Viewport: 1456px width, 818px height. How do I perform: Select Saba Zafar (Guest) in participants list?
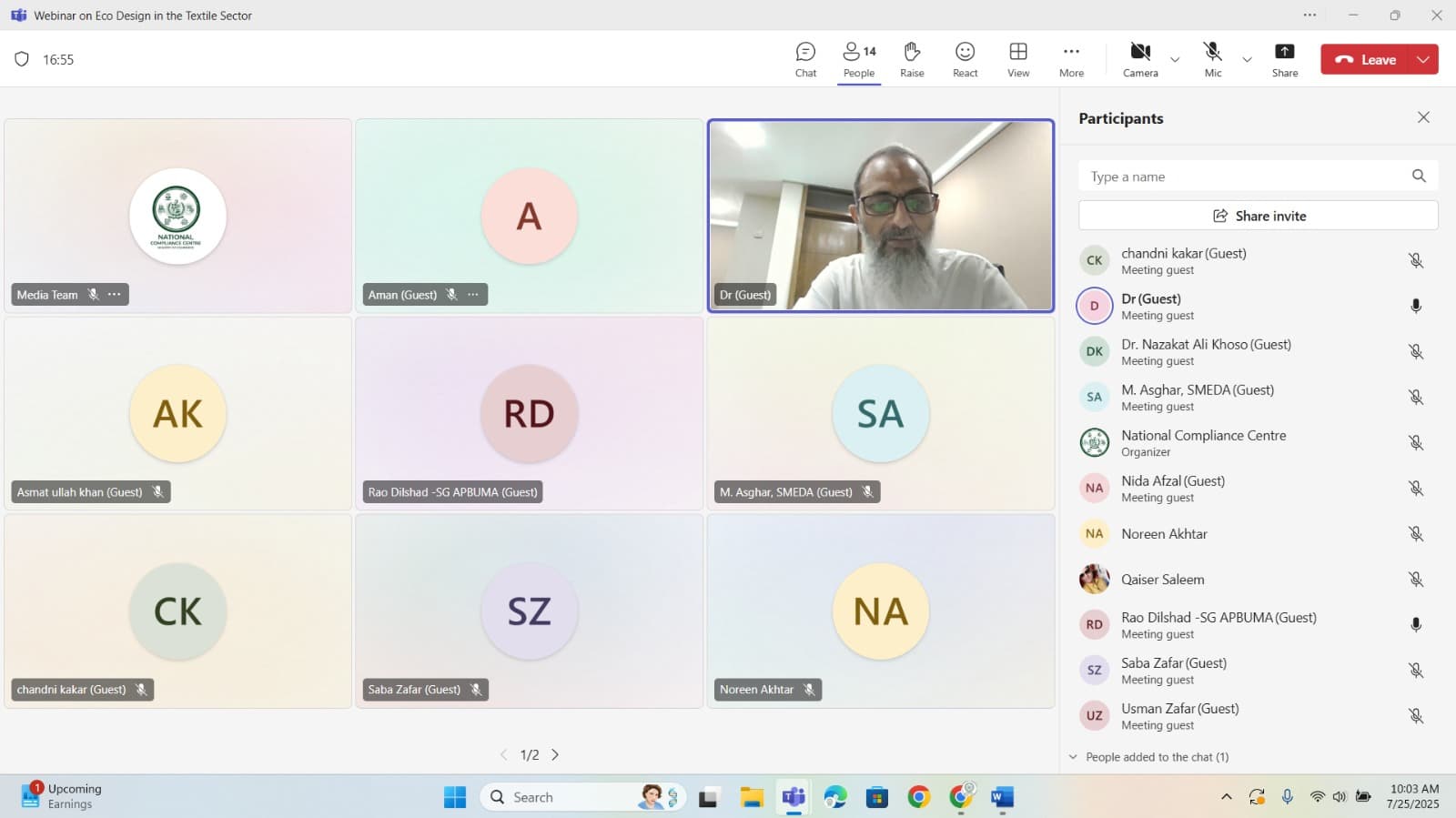point(1256,670)
